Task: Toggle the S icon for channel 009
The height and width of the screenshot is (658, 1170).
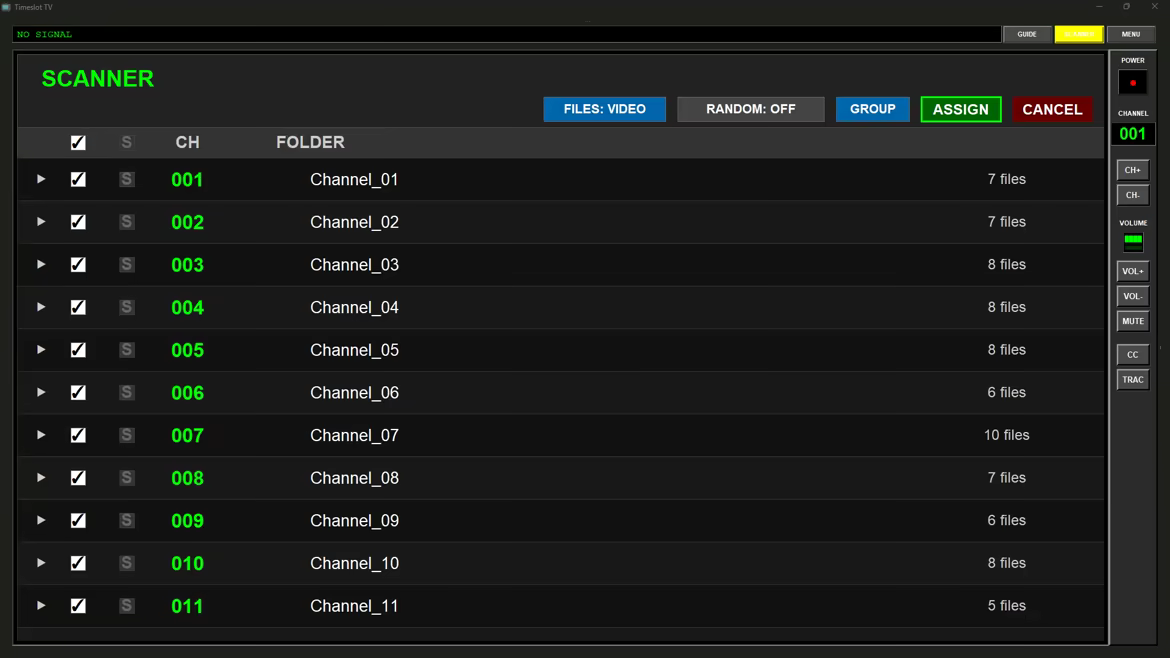Action: 127,520
